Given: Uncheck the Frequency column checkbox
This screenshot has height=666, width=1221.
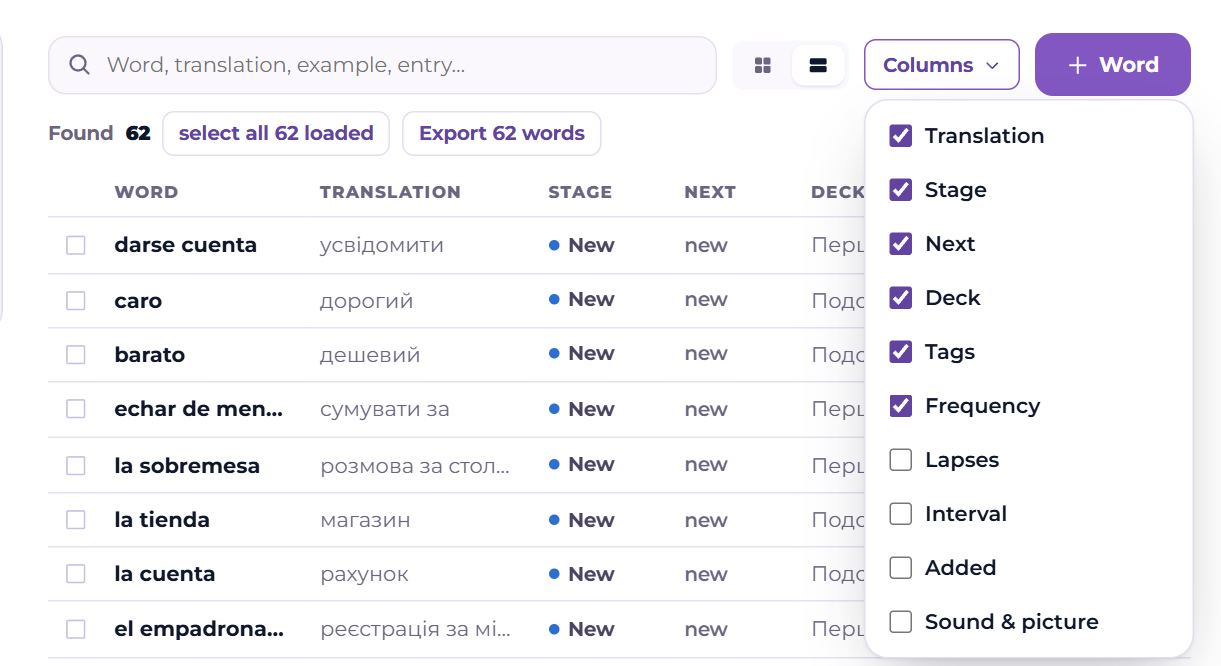Looking at the screenshot, I should click(x=901, y=406).
